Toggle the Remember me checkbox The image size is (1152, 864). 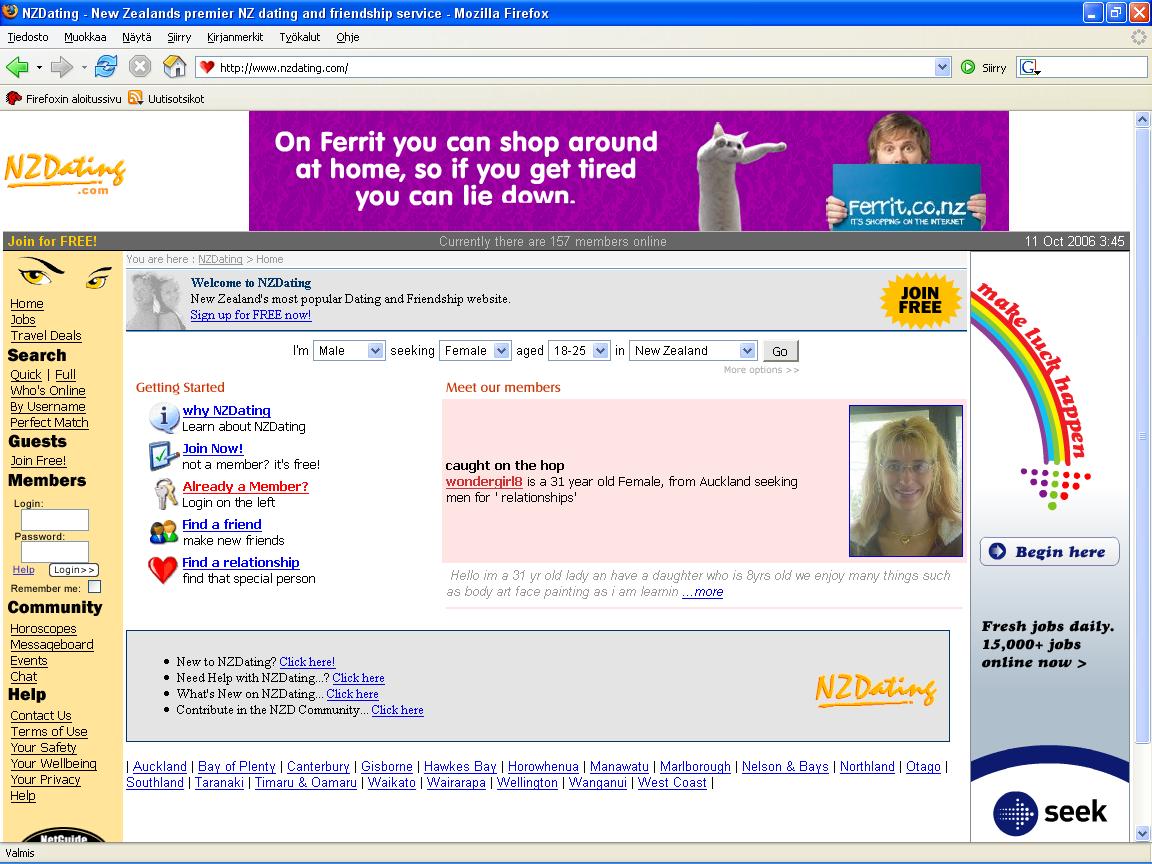94,587
